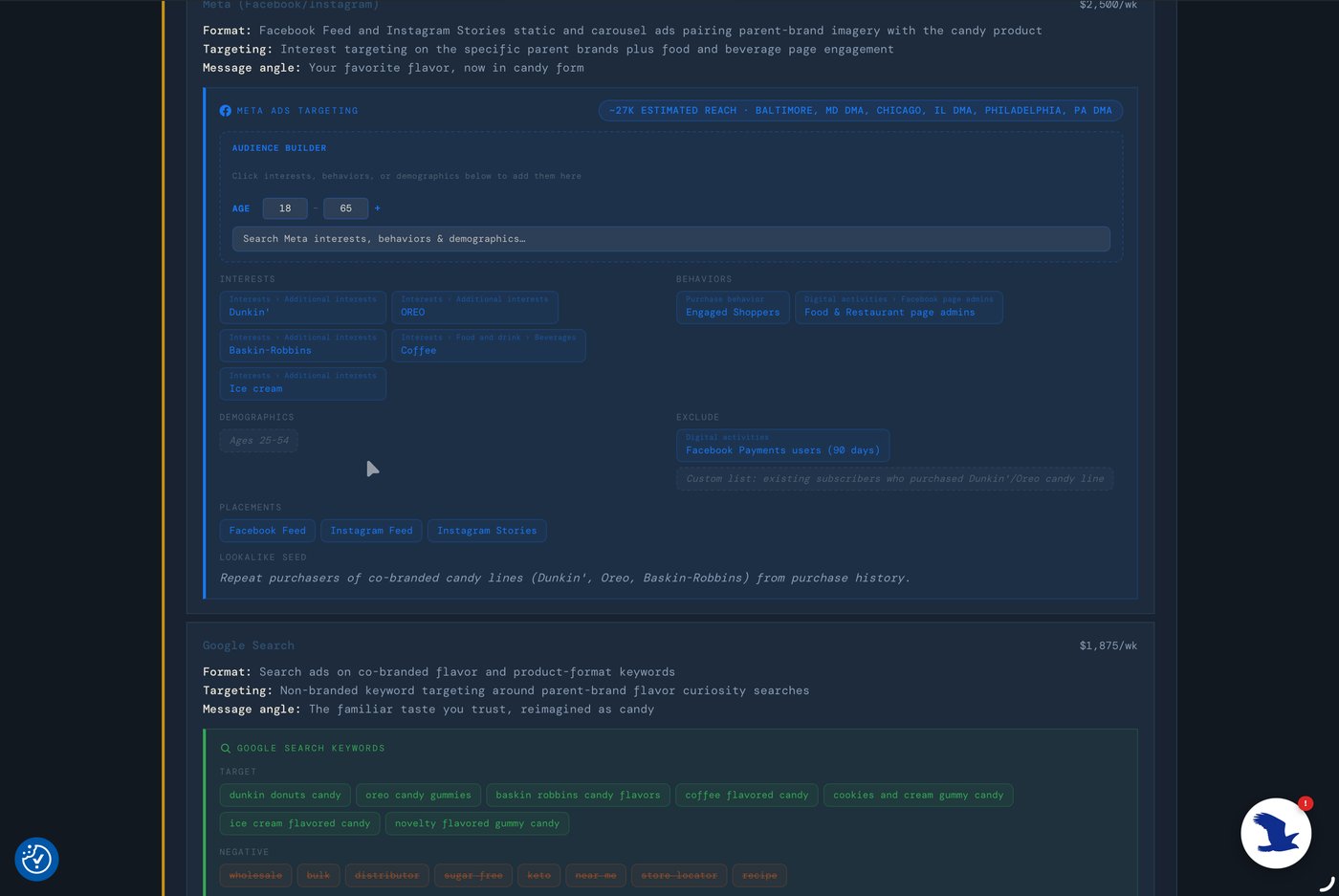
Task: Click keyword baskin robbins candy flavors
Action: [x=578, y=796]
